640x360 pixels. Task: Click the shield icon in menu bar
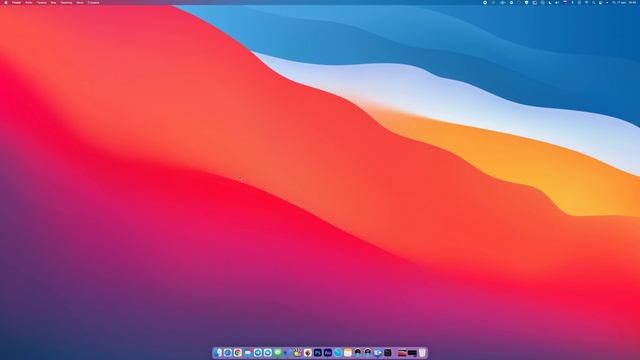pos(527,2)
